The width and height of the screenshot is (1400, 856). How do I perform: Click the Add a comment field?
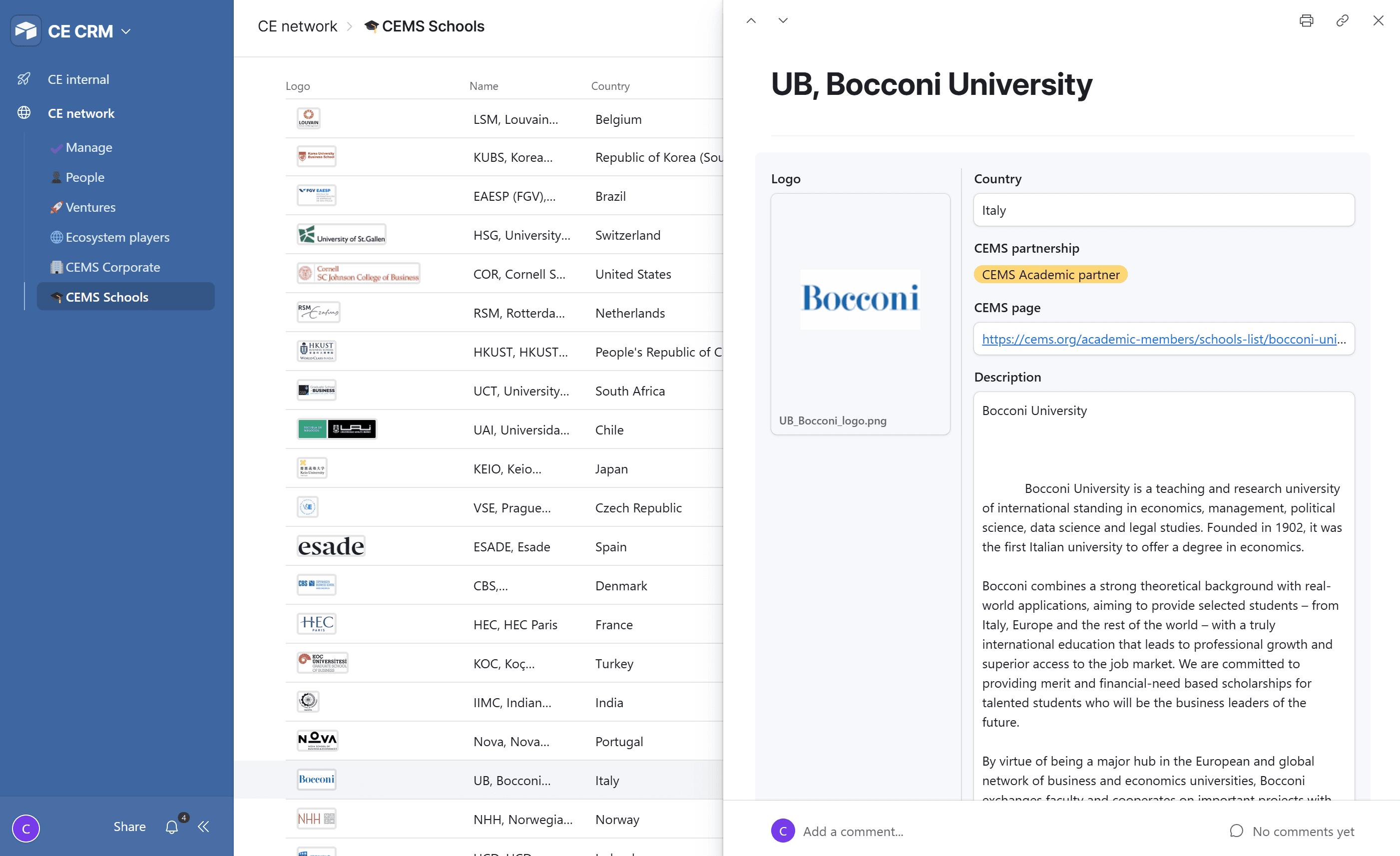pos(853,831)
